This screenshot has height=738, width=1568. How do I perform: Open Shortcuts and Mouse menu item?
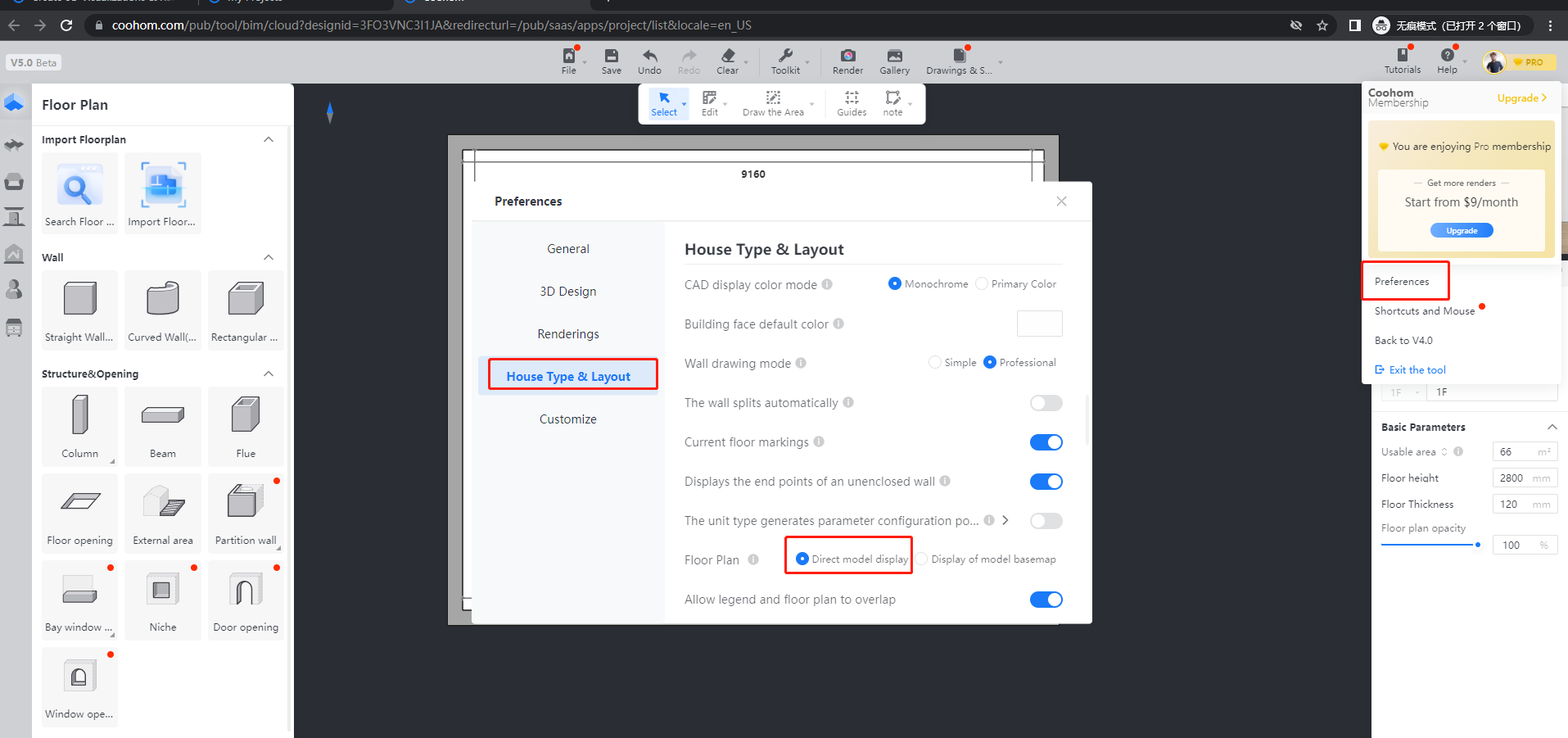click(1425, 311)
